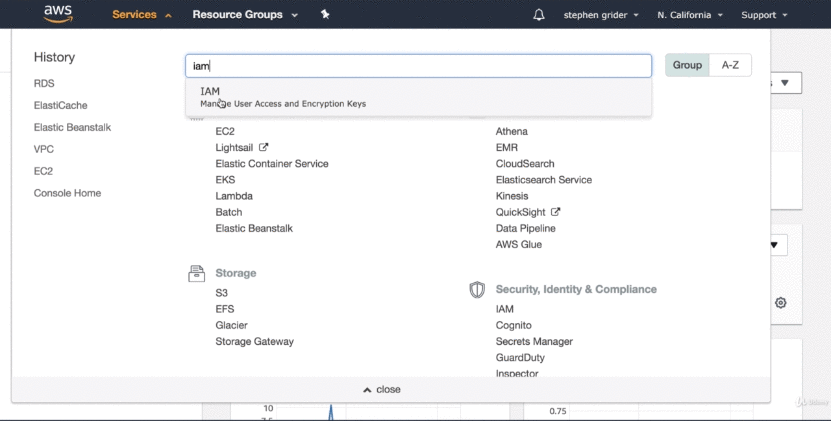The image size is (831, 421).
Task: Click the AWS logo icon
Action: (x=57, y=14)
